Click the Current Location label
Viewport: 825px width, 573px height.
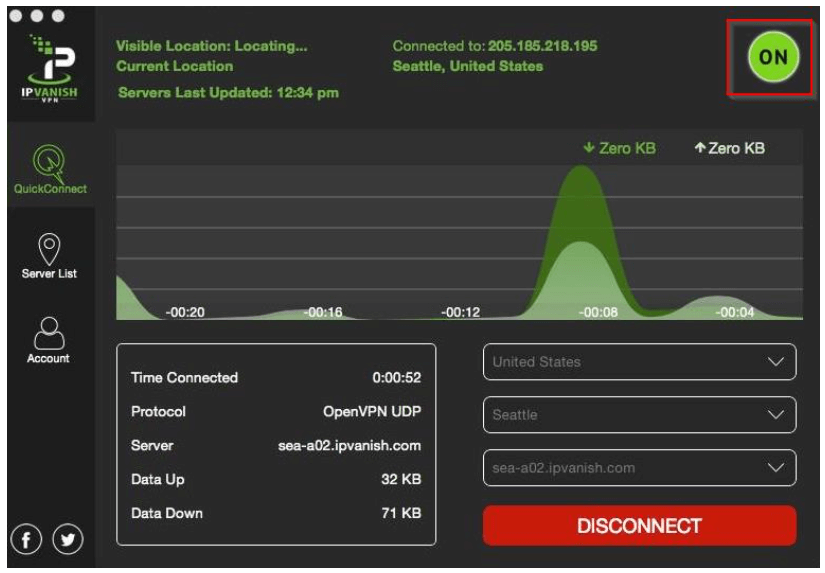[175, 66]
